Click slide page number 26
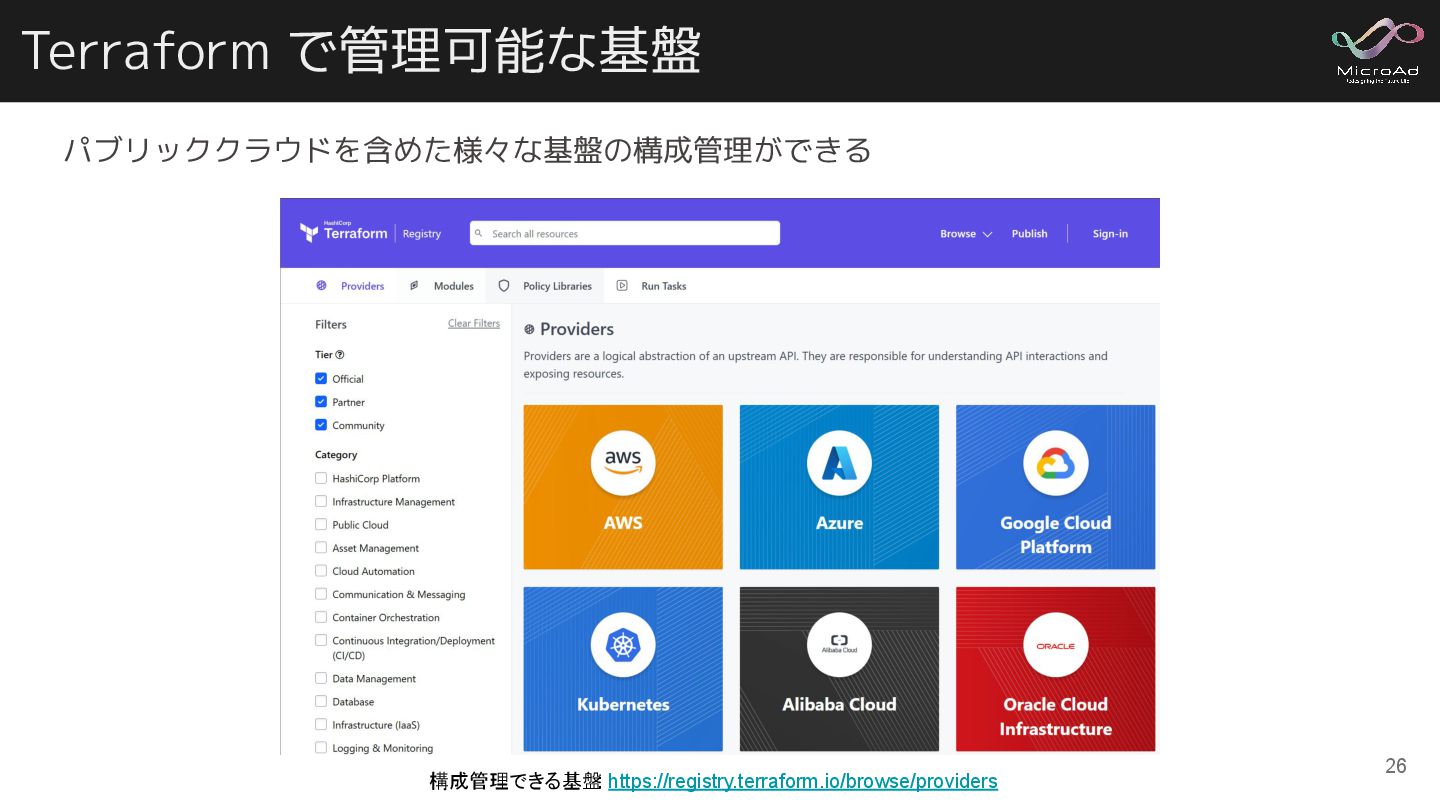The width and height of the screenshot is (1440, 810). coord(1395,766)
